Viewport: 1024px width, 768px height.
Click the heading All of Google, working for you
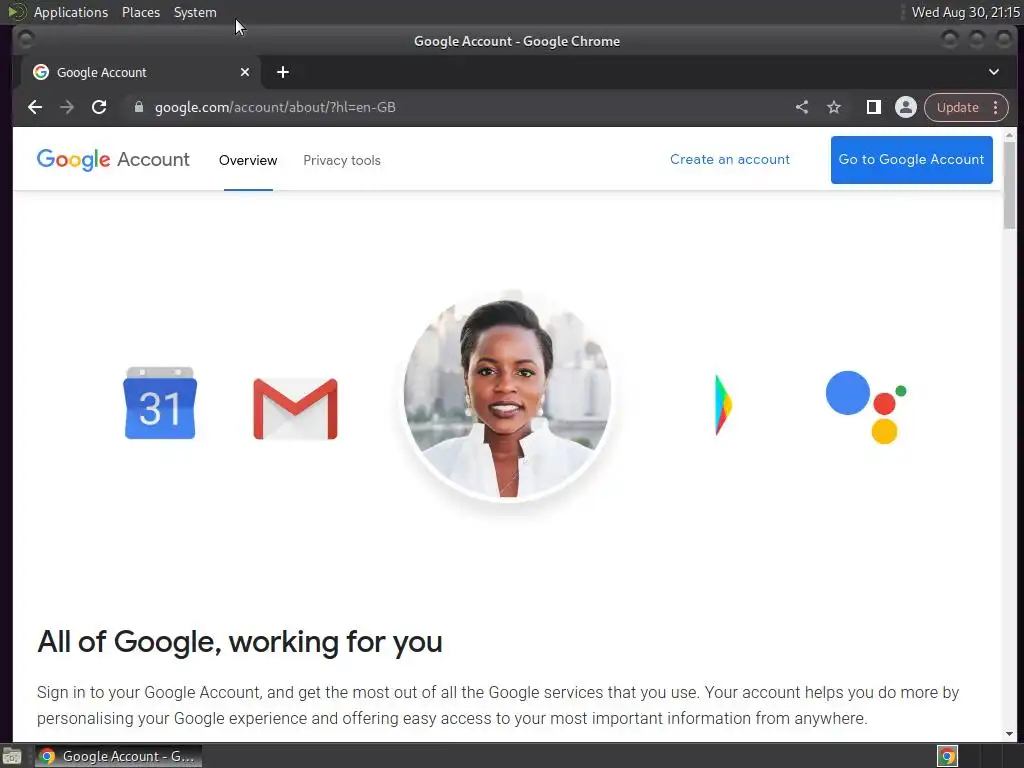[240, 642]
